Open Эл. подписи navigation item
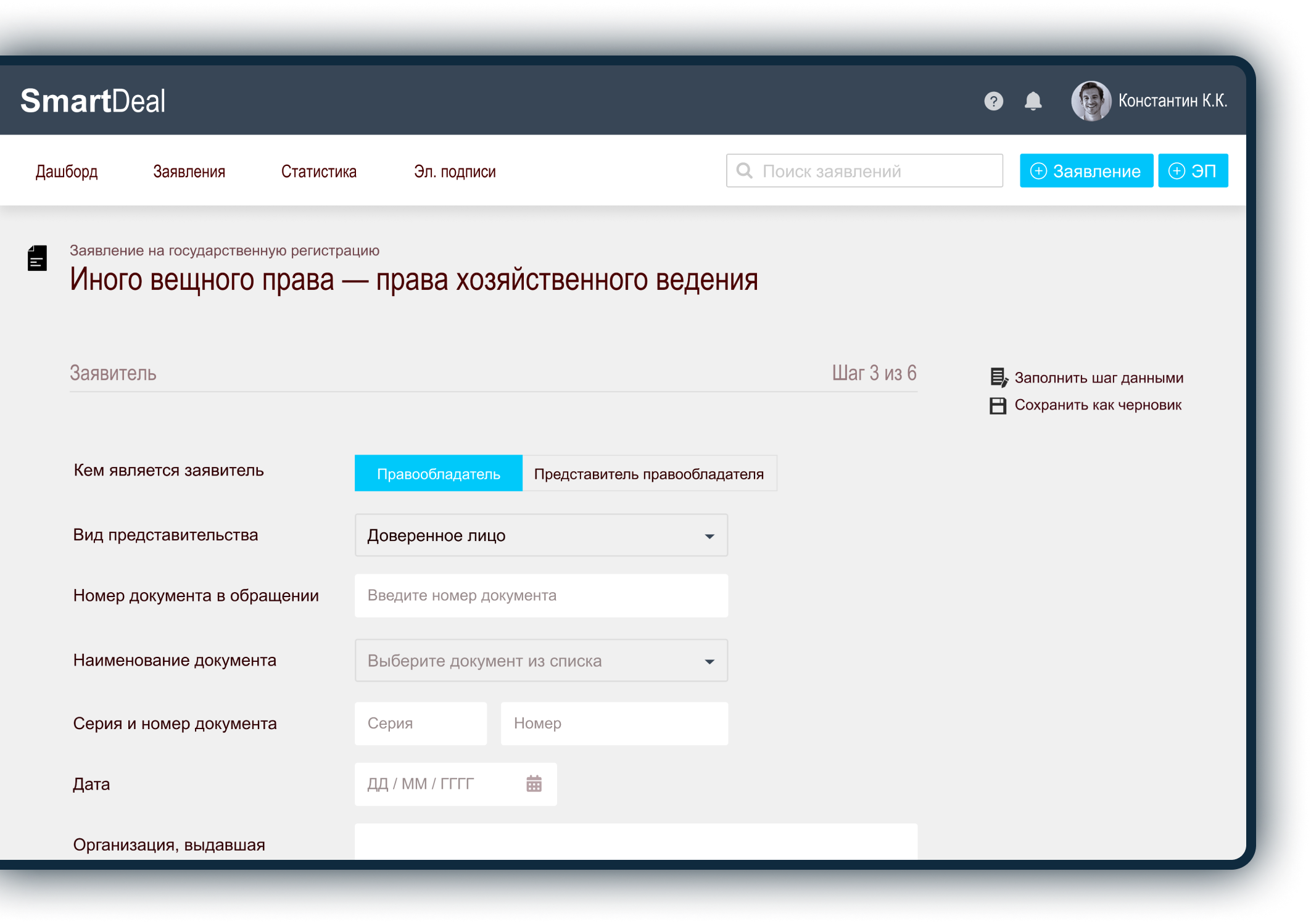Screen dimensions: 1311x924 (455, 171)
